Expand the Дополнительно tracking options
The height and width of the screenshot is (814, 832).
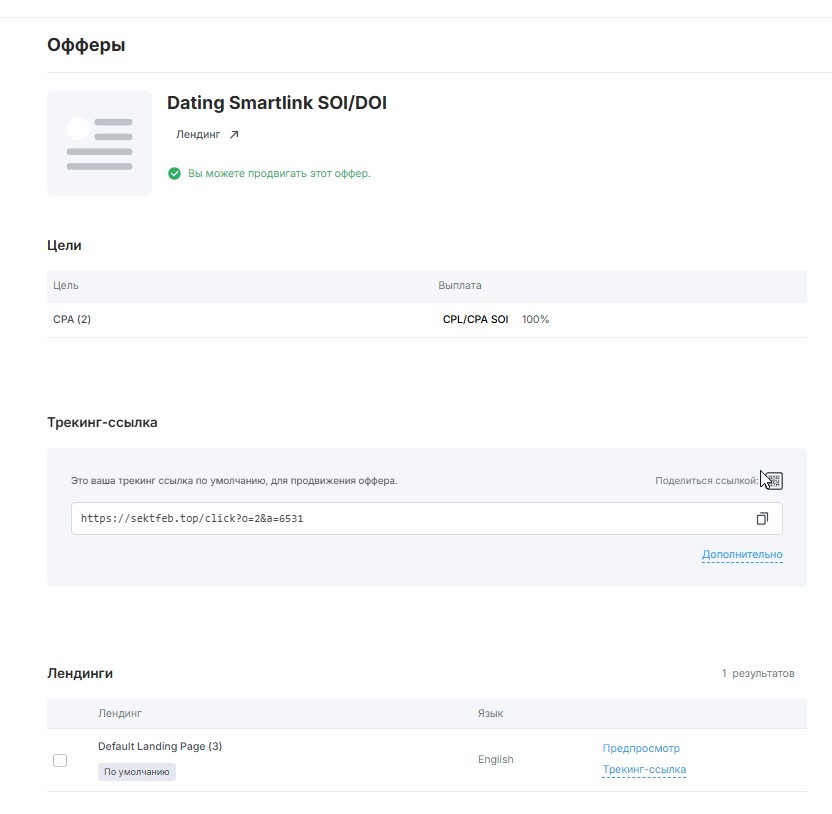point(742,555)
